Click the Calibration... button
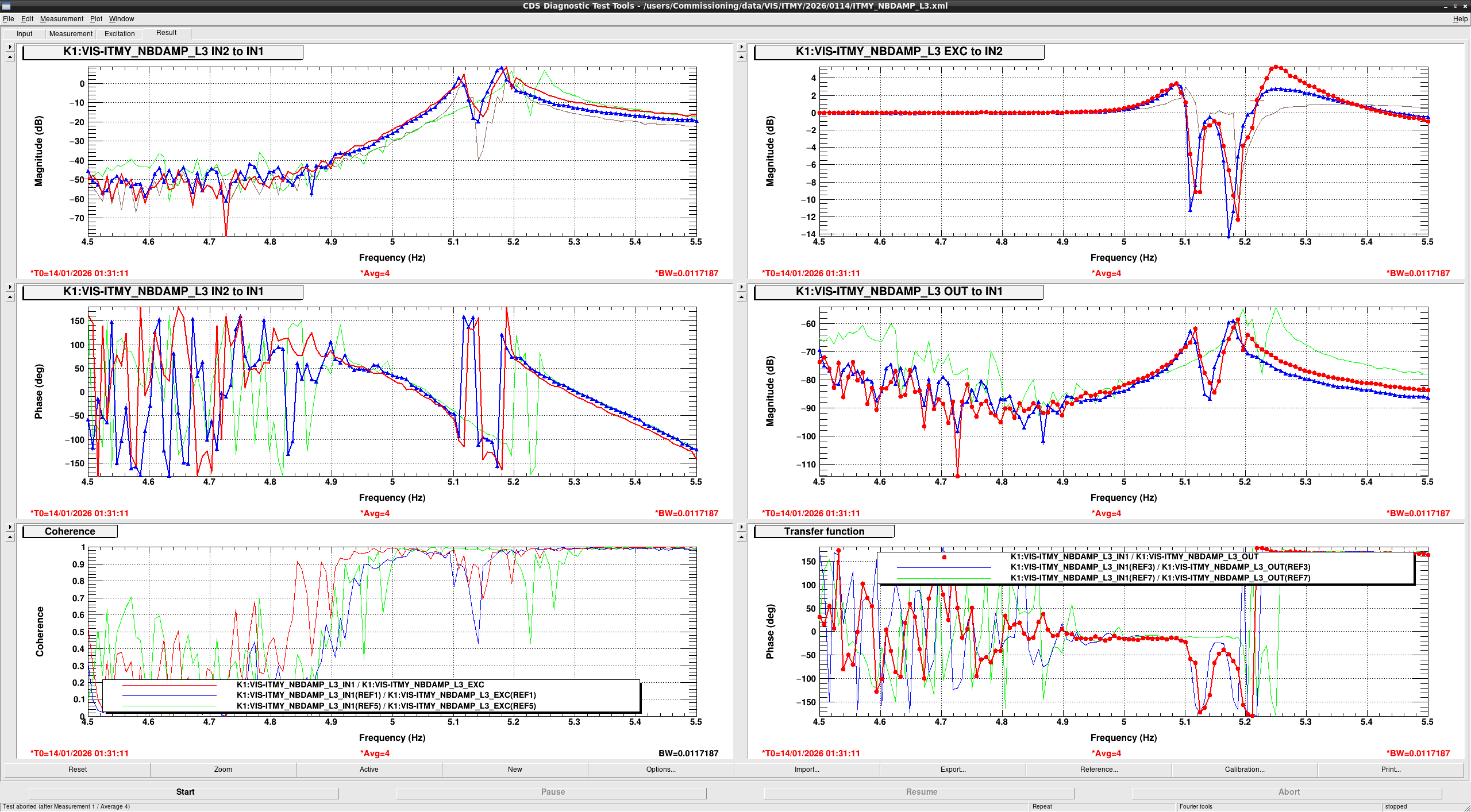 coord(1245,770)
